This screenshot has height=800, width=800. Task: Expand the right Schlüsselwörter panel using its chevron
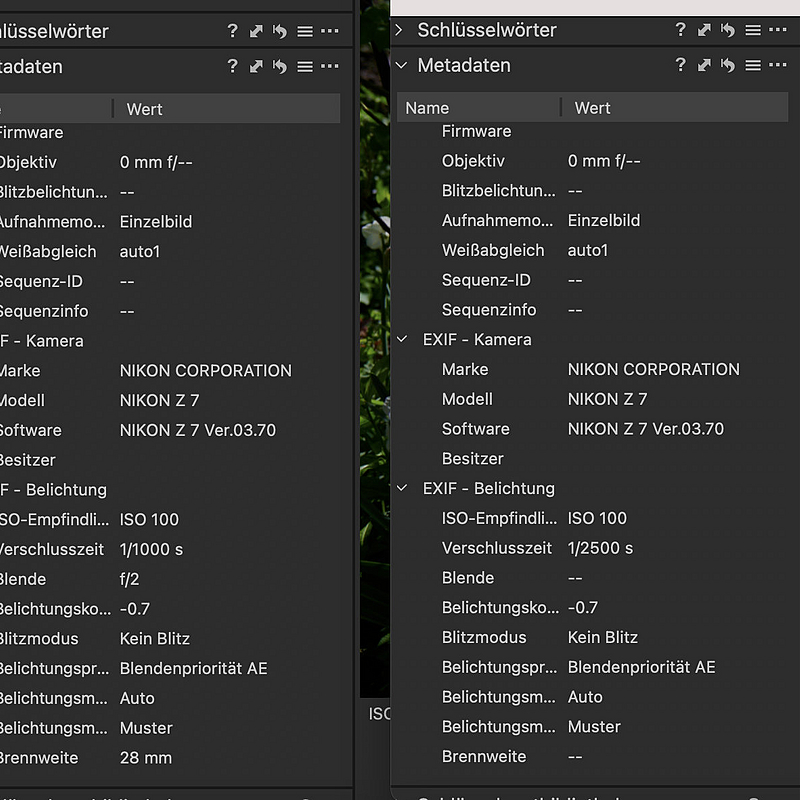(401, 30)
